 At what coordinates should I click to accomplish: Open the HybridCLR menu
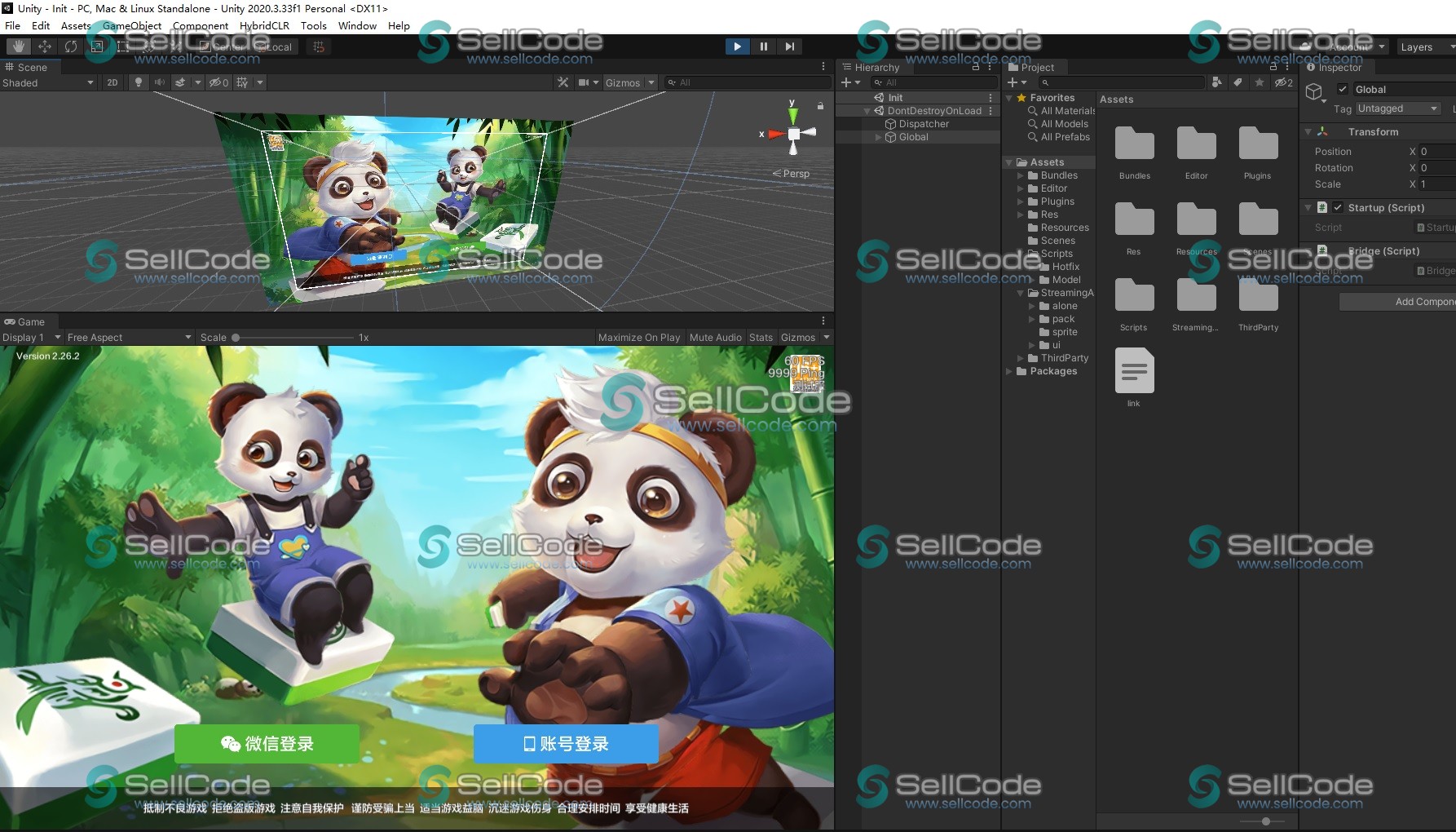(x=264, y=25)
